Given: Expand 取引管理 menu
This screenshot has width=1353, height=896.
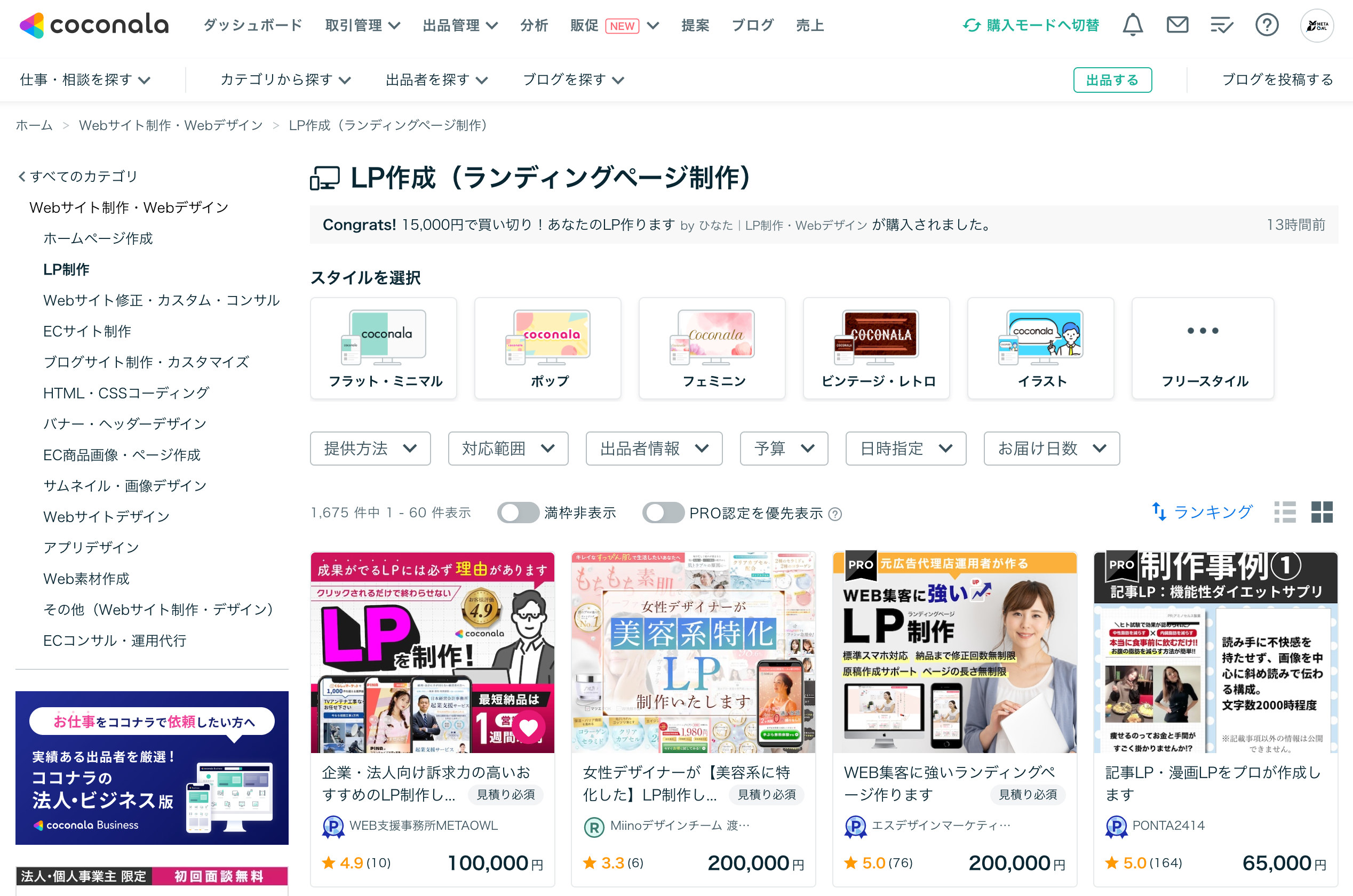Looking at the screenshot, I should pos(363,25).
